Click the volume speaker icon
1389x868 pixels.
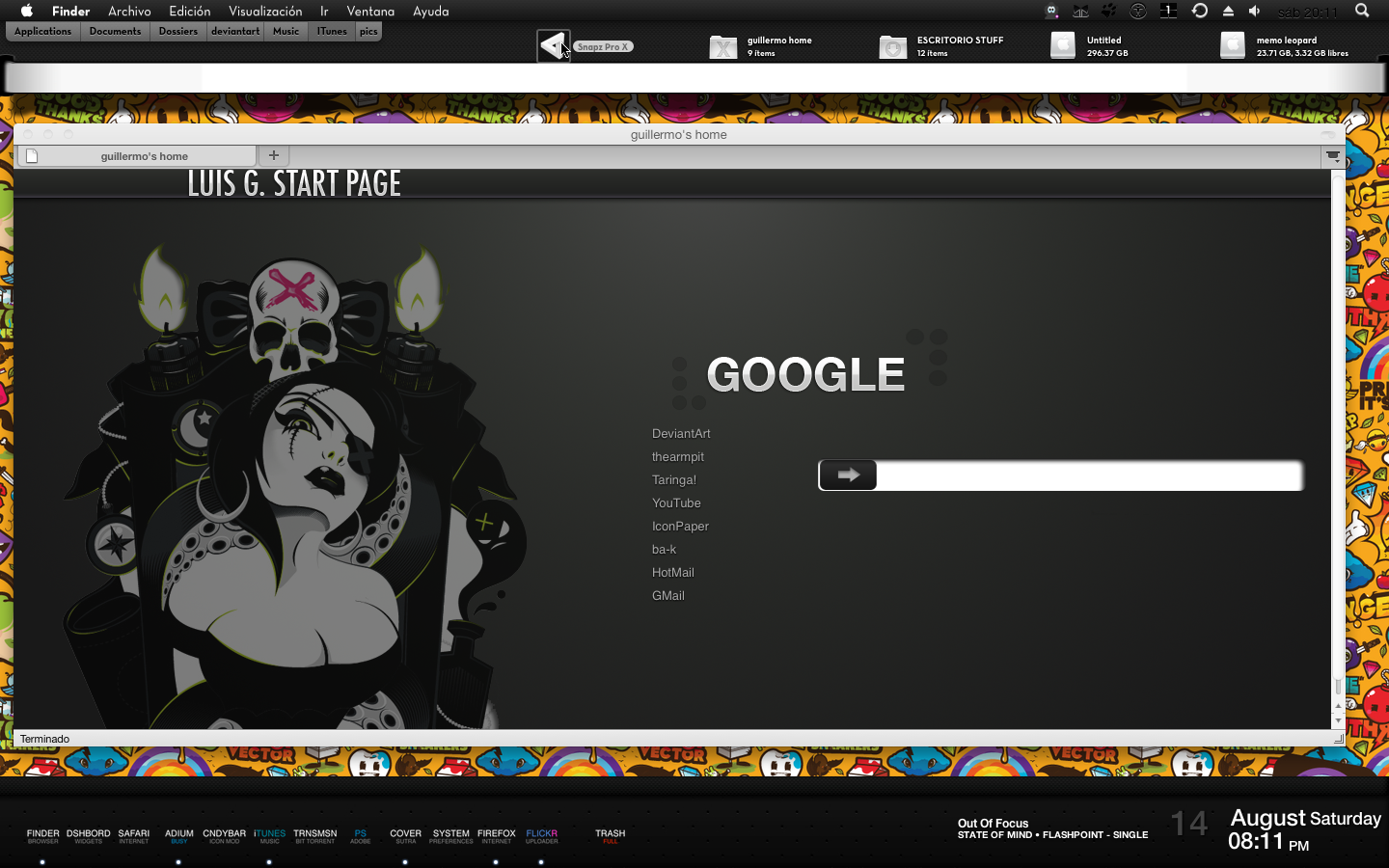point(1255,11)
